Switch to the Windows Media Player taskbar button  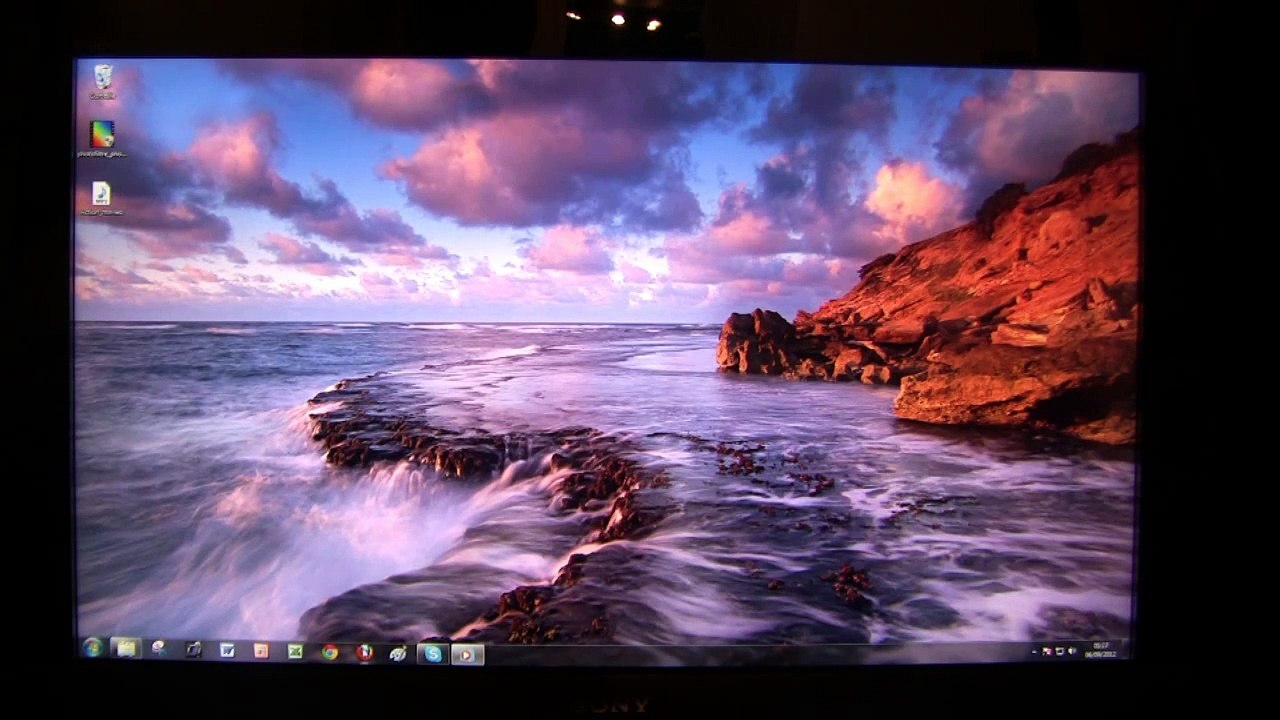pos(467,655)
